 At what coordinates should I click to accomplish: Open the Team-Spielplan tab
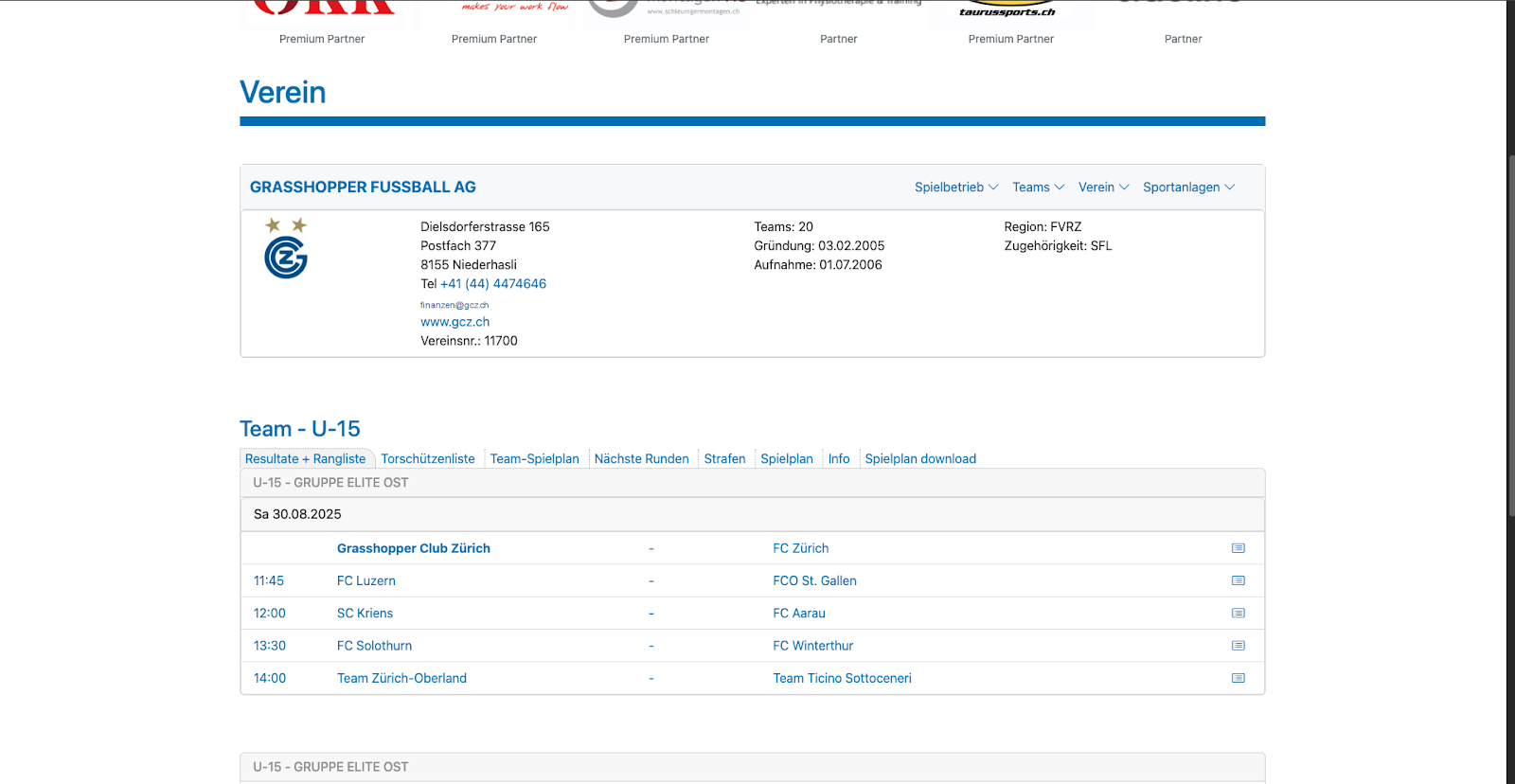coord(535,459)
